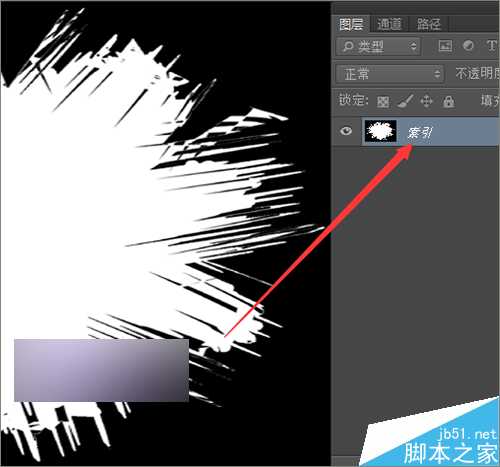This screenshot has width=500, height=467.
Task: Lock transparent pixels checkerboard icon
Action: coord(383,101)
